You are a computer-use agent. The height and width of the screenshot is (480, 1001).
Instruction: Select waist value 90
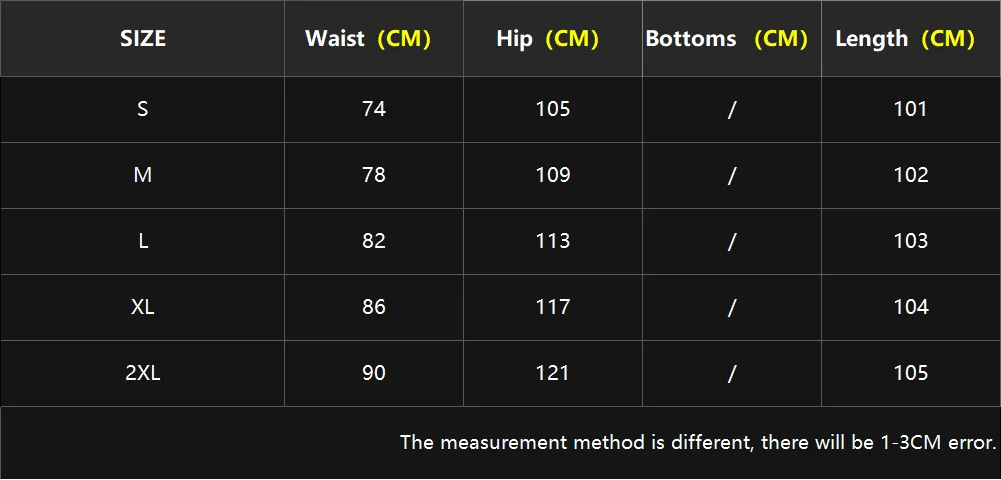tap(373, 373)
